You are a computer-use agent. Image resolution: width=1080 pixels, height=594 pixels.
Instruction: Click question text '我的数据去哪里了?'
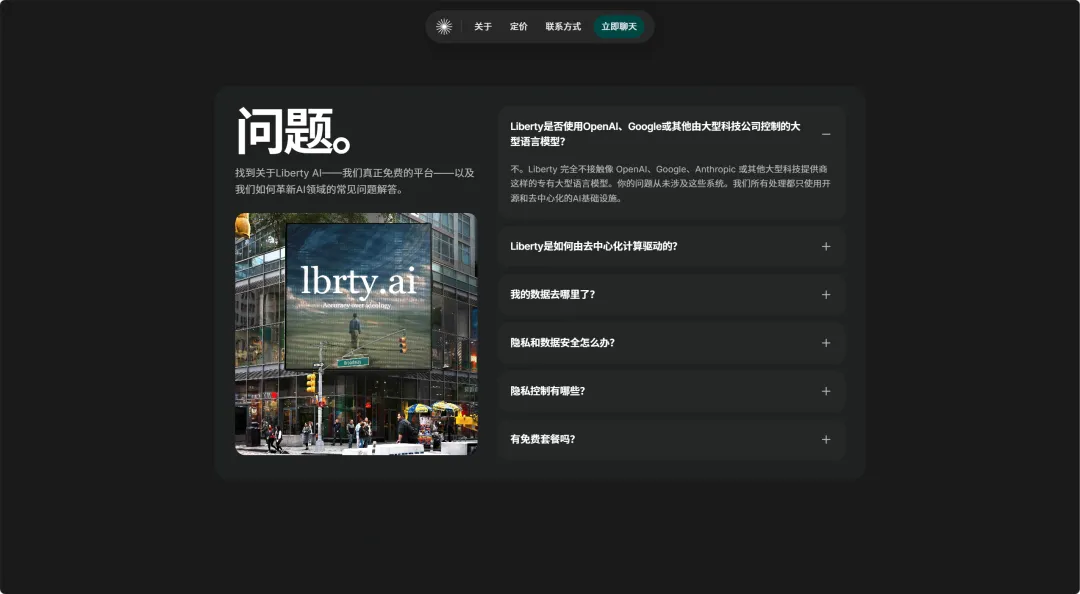point(552,294)
